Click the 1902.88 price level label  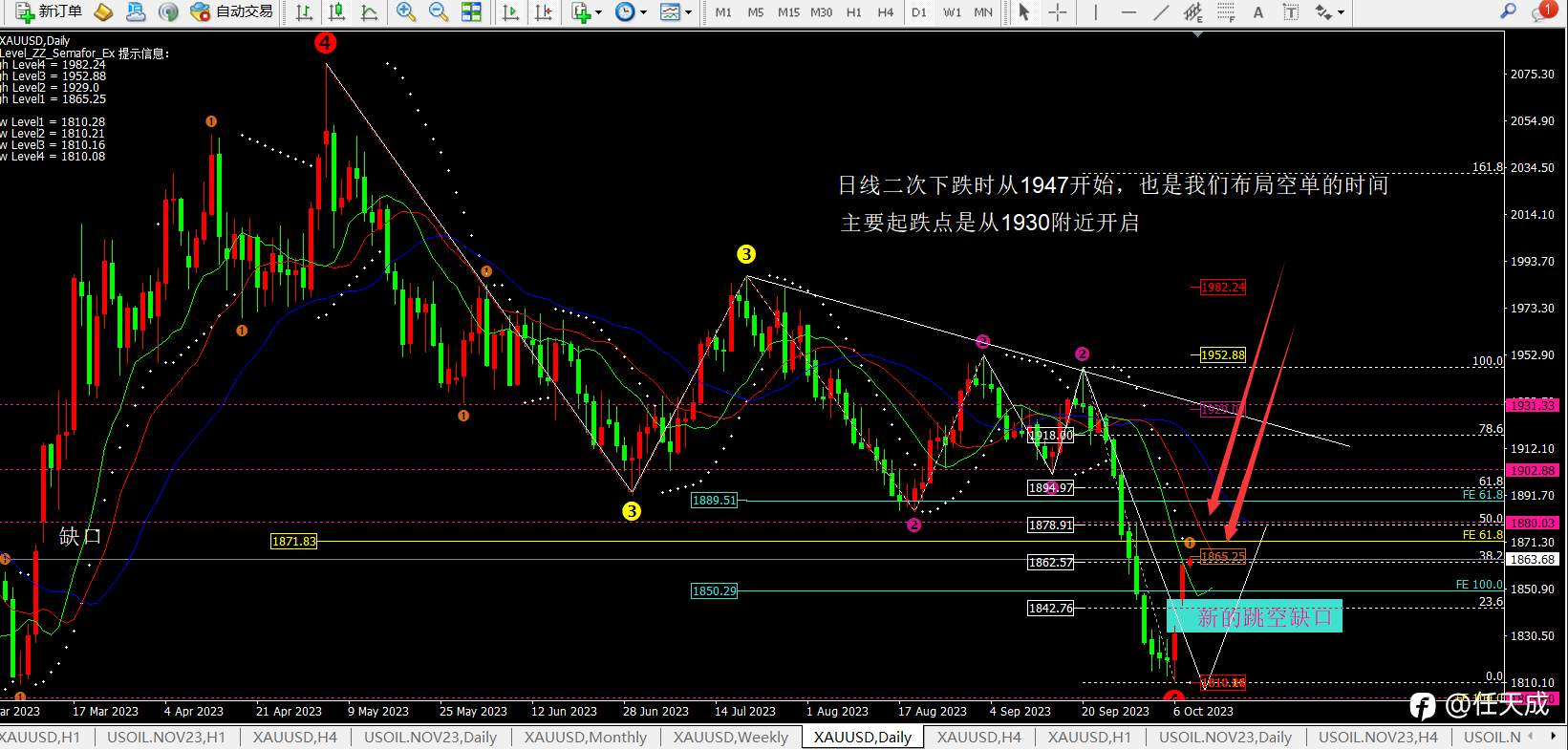[1533, 470]
